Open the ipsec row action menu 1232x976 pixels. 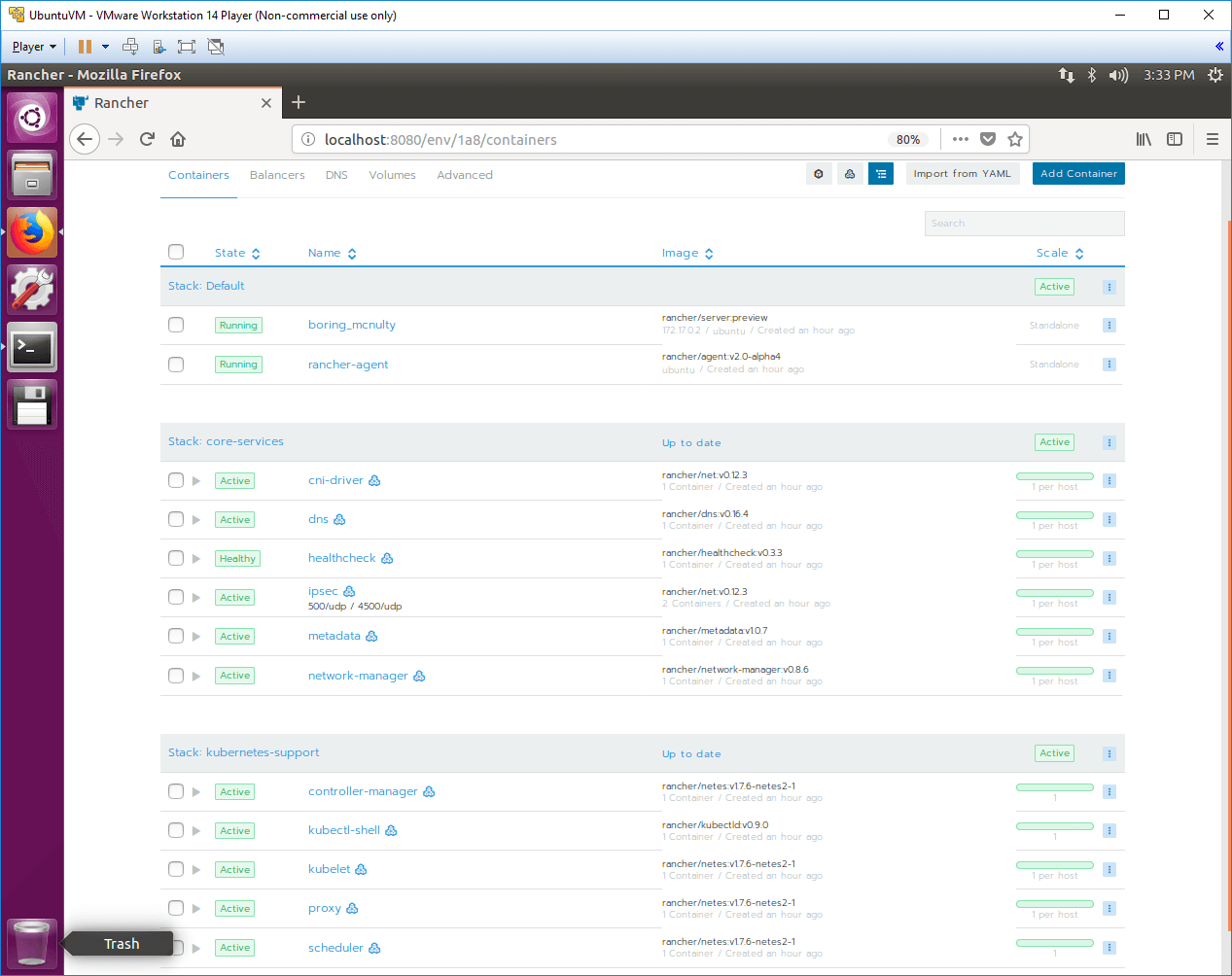coord(1109,598)
